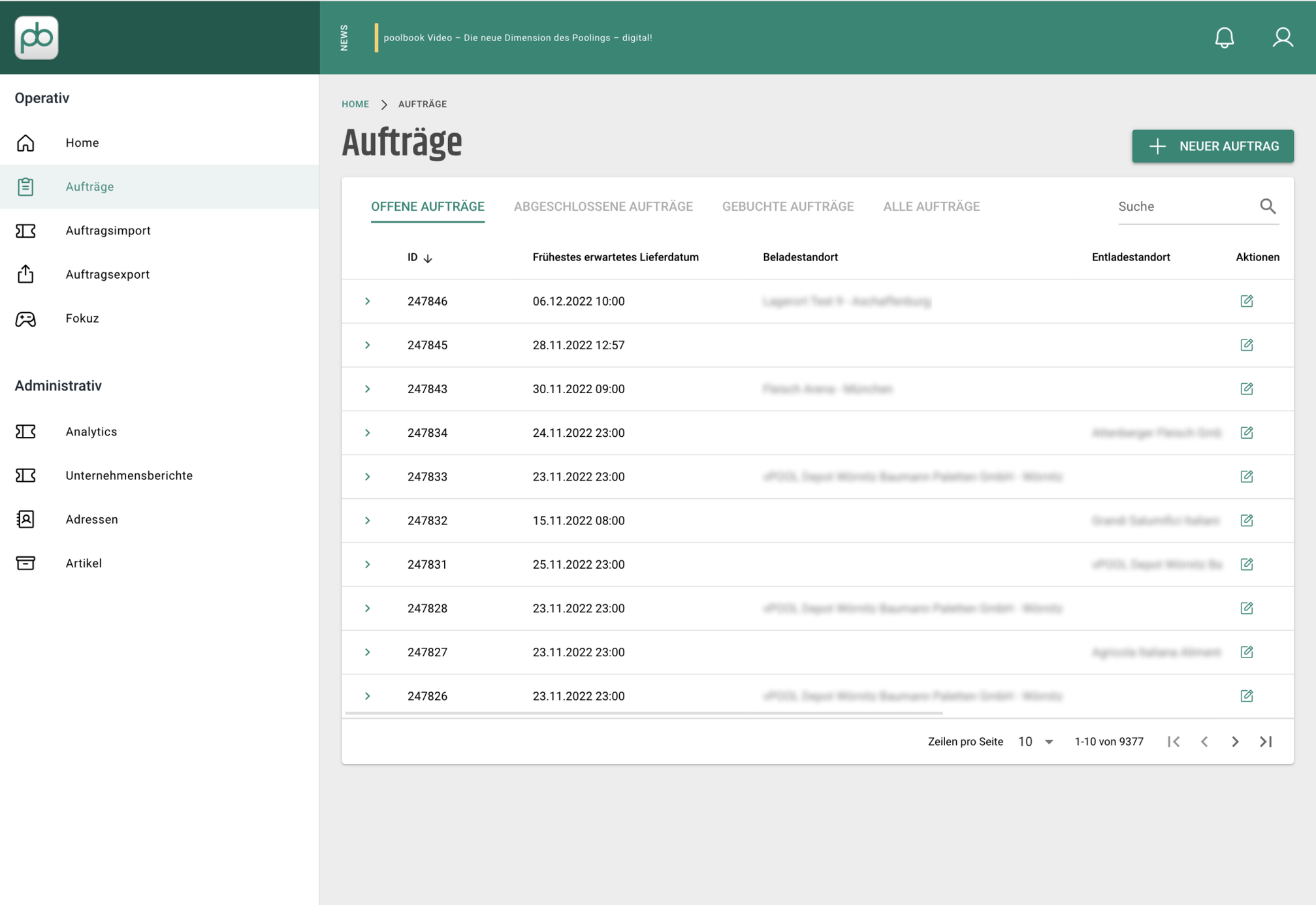The image size is (1316, 905).
Task: Sort orders by ID column arrow
Action: click(x=428, y=258)
